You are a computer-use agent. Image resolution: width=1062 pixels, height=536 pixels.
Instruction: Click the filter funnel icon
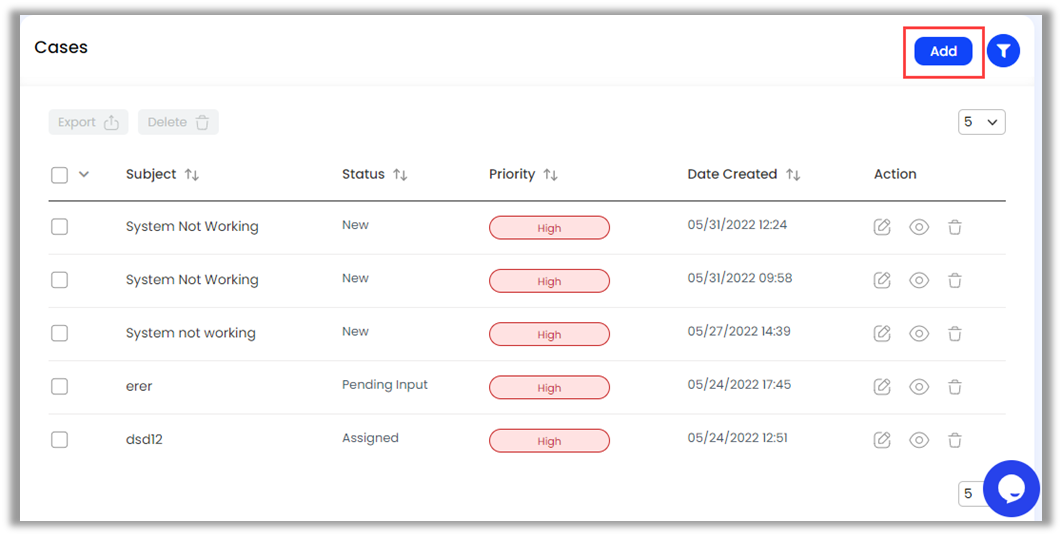coord(1003,51)
